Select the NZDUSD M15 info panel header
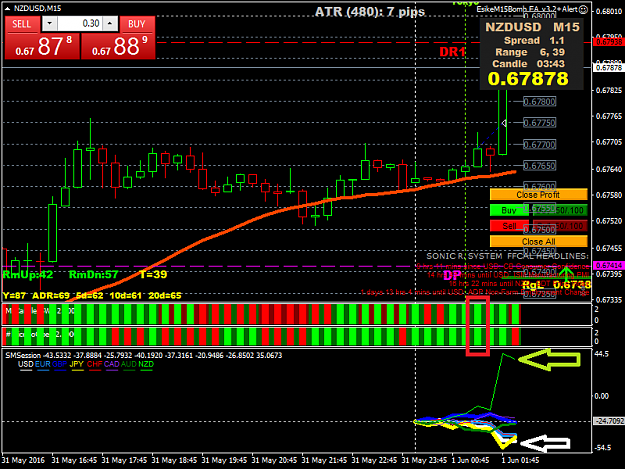625x469 pixels. tap(532, 27)
